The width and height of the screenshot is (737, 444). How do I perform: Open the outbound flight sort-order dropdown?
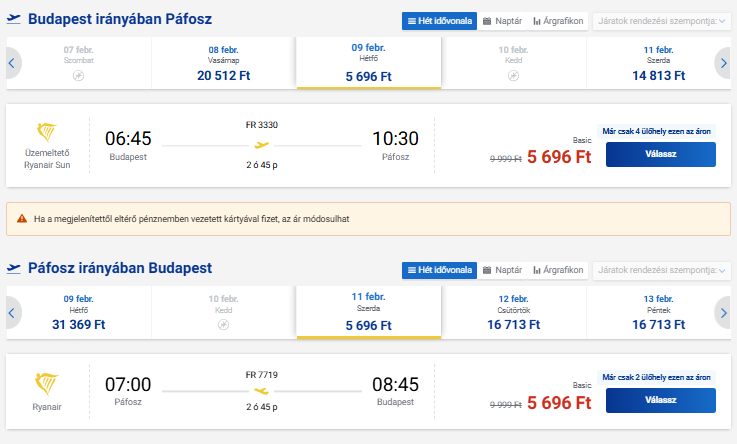tap(661, 20)
